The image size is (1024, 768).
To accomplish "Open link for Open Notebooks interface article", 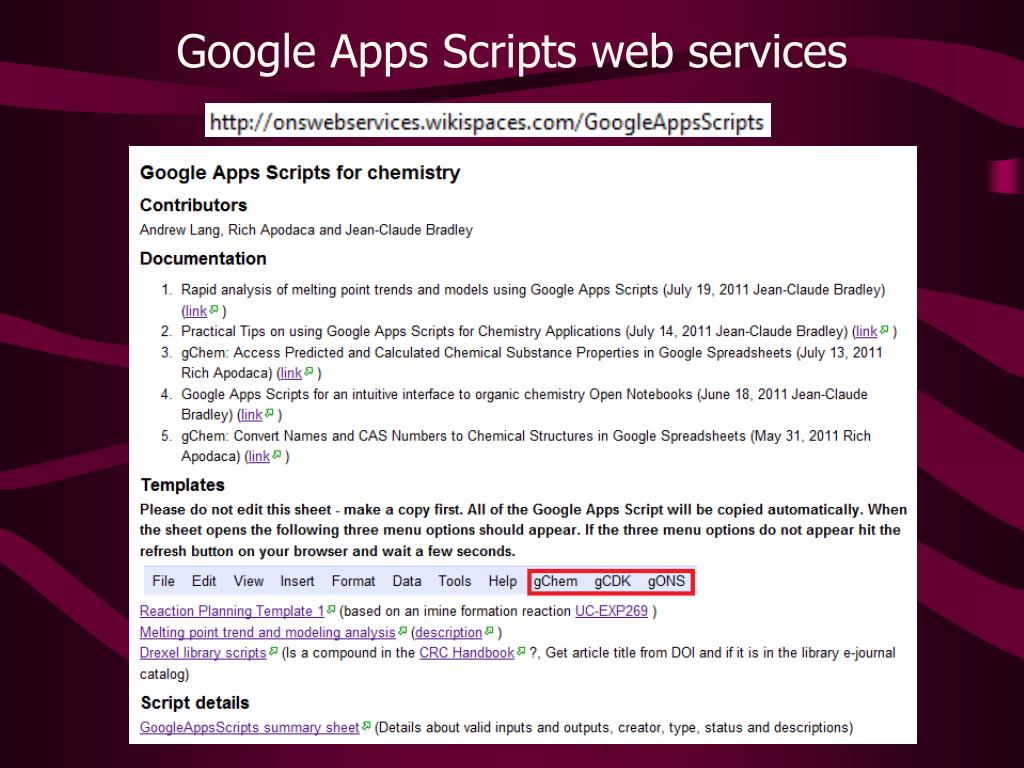I will pos(251,414).
